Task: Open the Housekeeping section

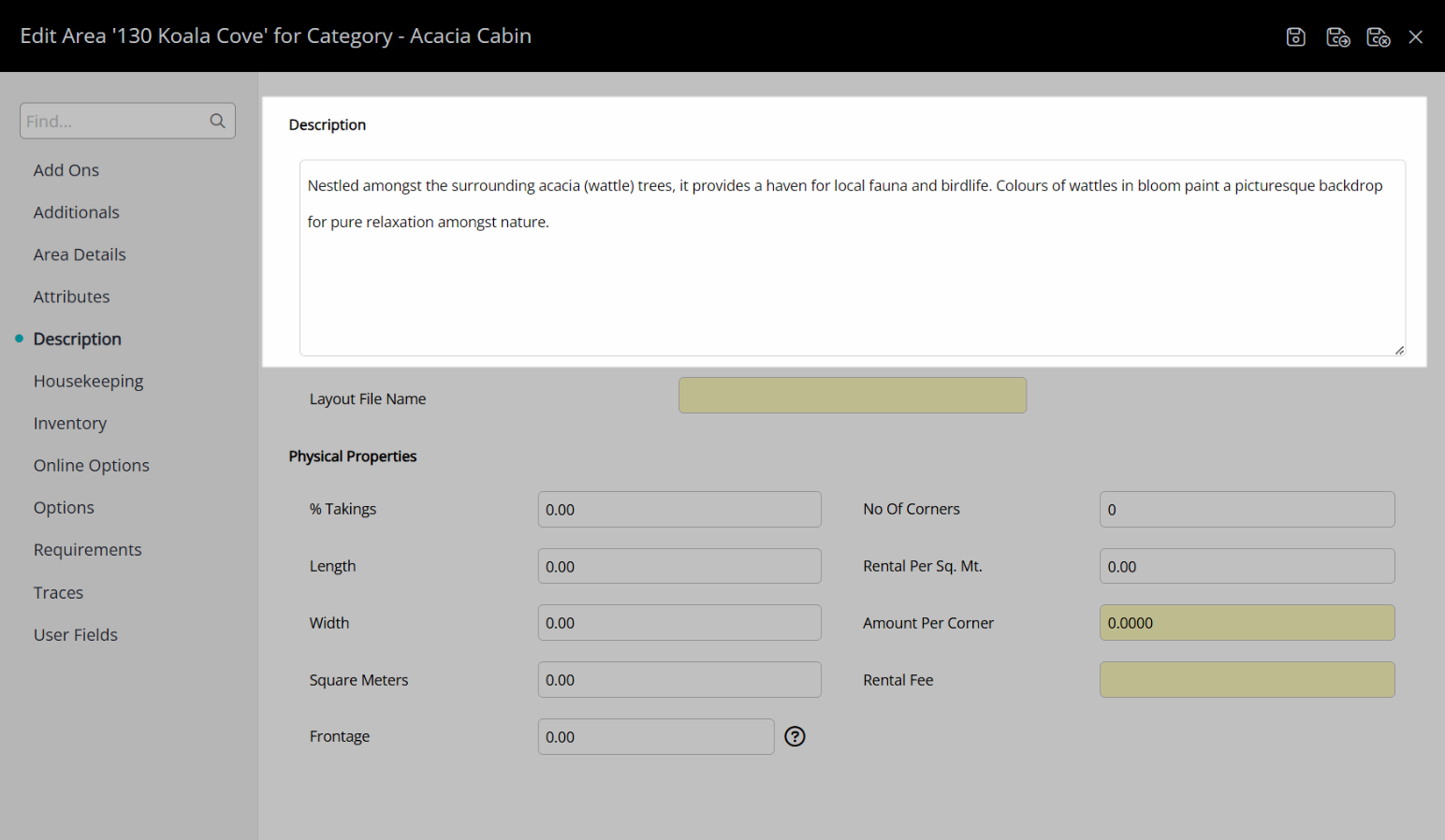Action: pos(89,381)
